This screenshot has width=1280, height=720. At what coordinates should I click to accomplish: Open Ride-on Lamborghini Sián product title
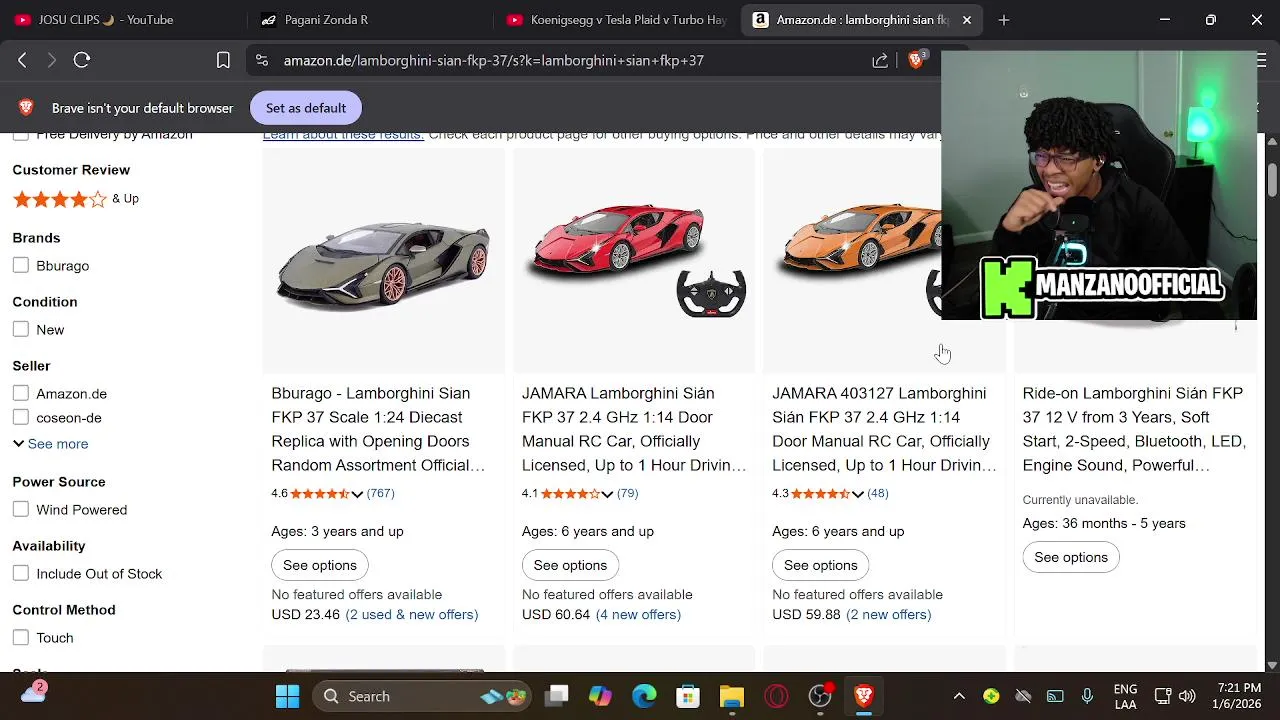pos(1134,429)
